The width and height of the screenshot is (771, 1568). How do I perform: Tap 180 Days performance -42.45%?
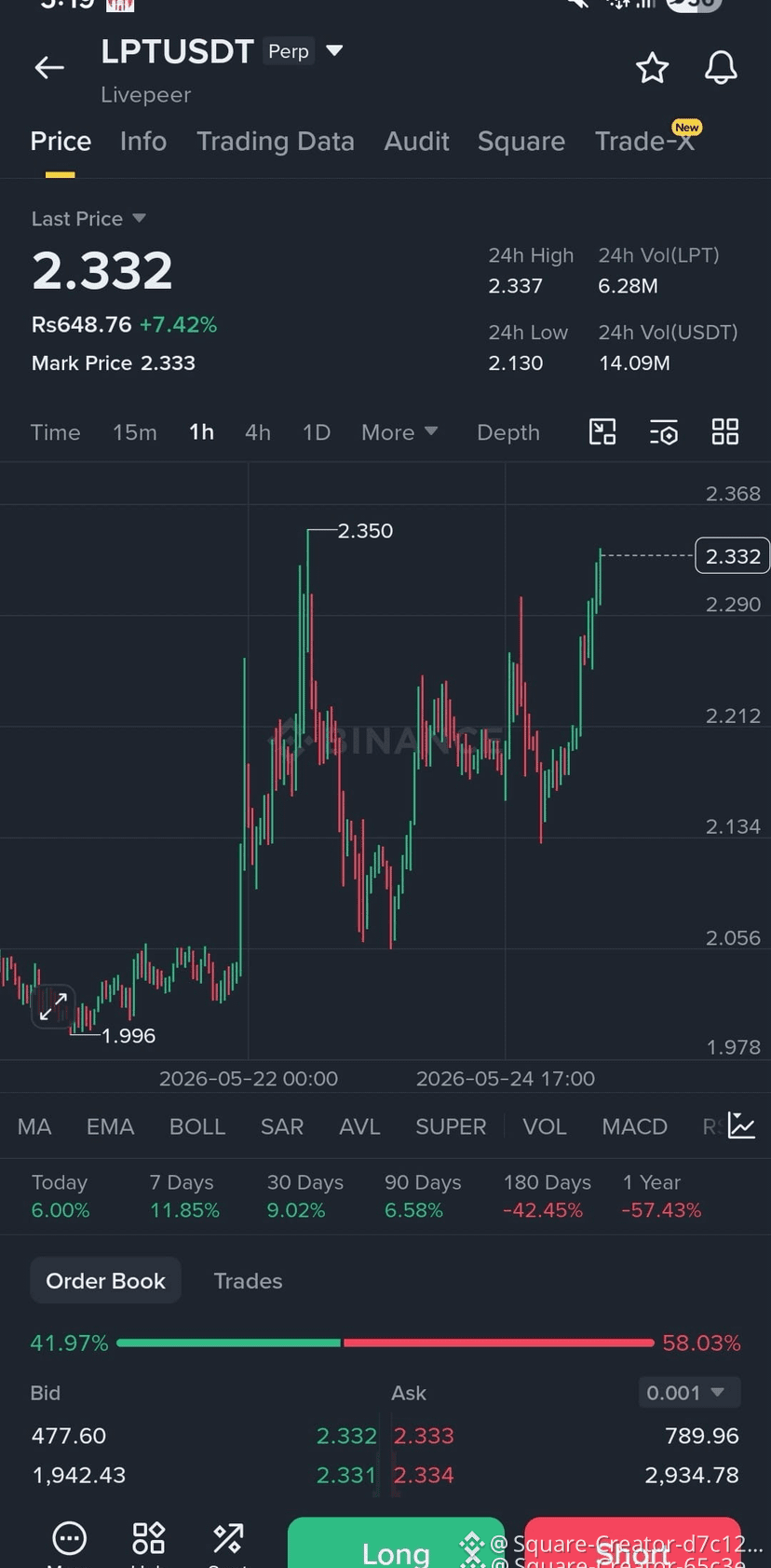[x=543, y=1210]
